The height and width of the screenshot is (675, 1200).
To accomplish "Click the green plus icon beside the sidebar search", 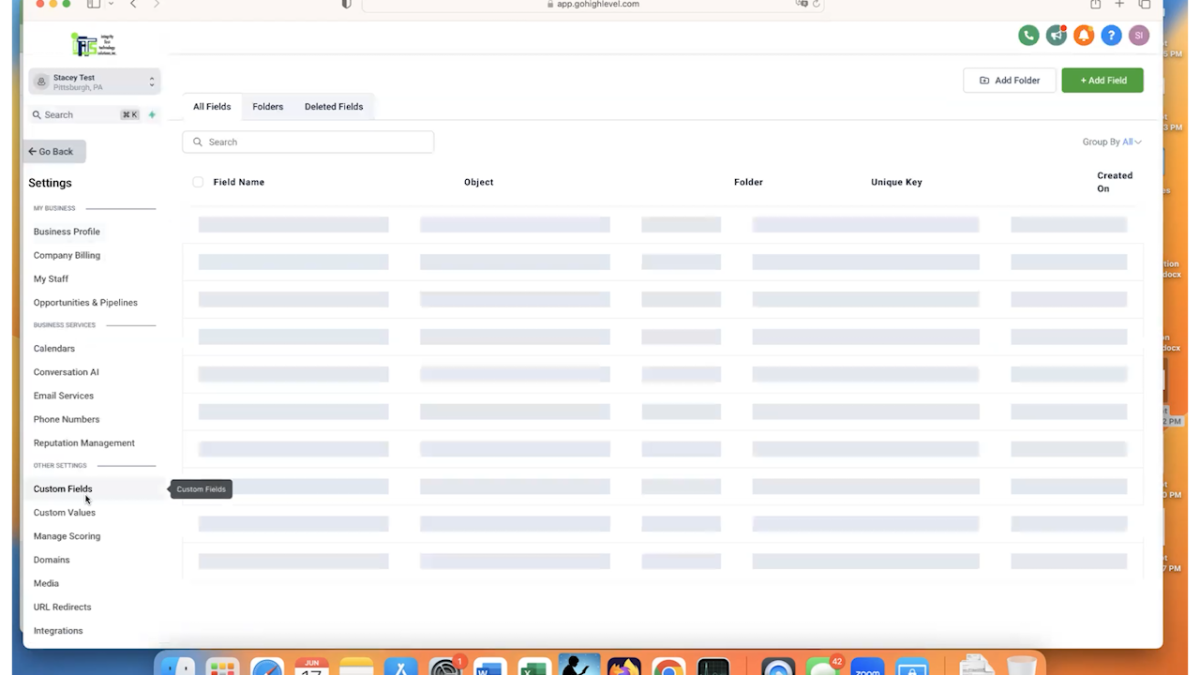I will [x=151, y=115].
